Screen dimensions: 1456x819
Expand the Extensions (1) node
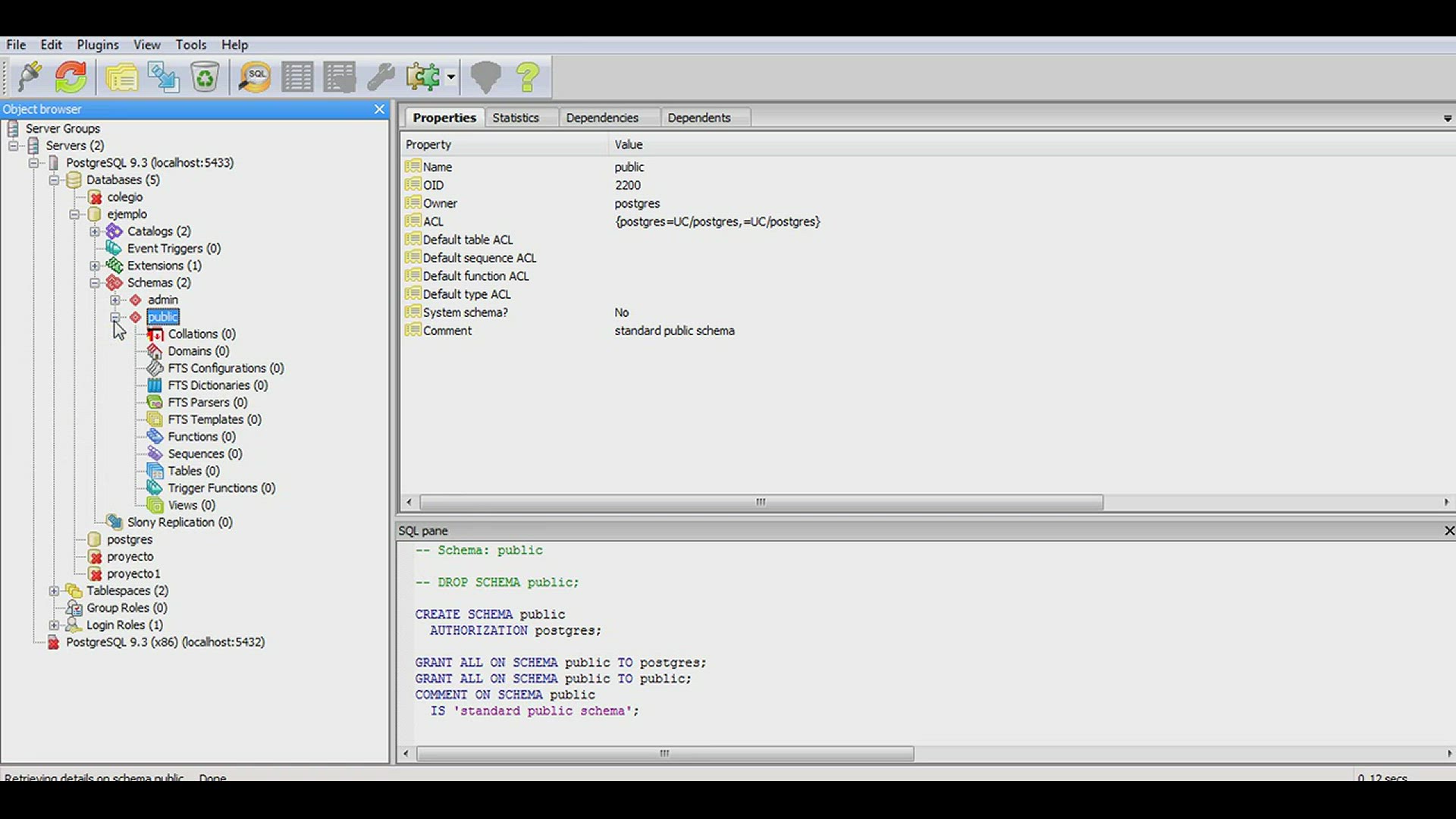(x=95, y=265)
